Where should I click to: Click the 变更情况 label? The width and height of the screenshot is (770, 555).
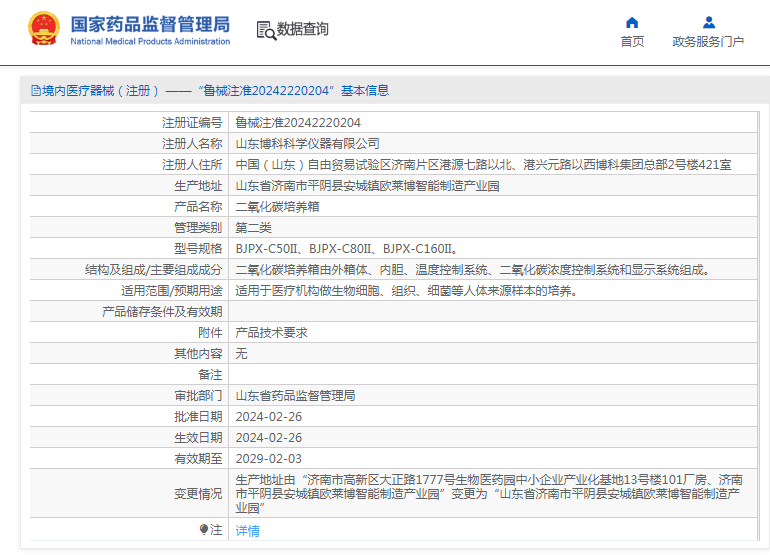[x=198, y=494]
